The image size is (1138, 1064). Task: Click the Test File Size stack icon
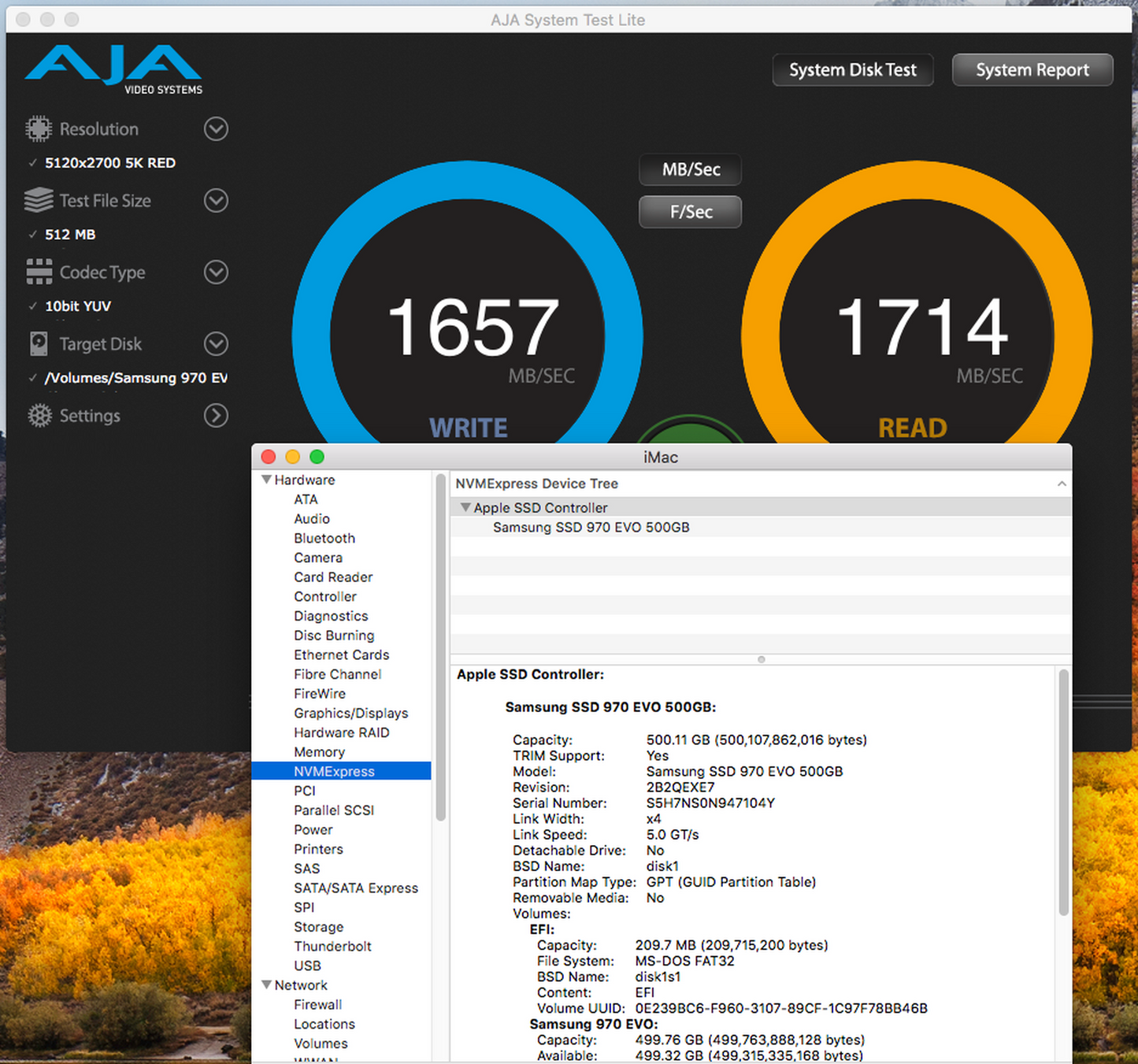click(38, 201)
